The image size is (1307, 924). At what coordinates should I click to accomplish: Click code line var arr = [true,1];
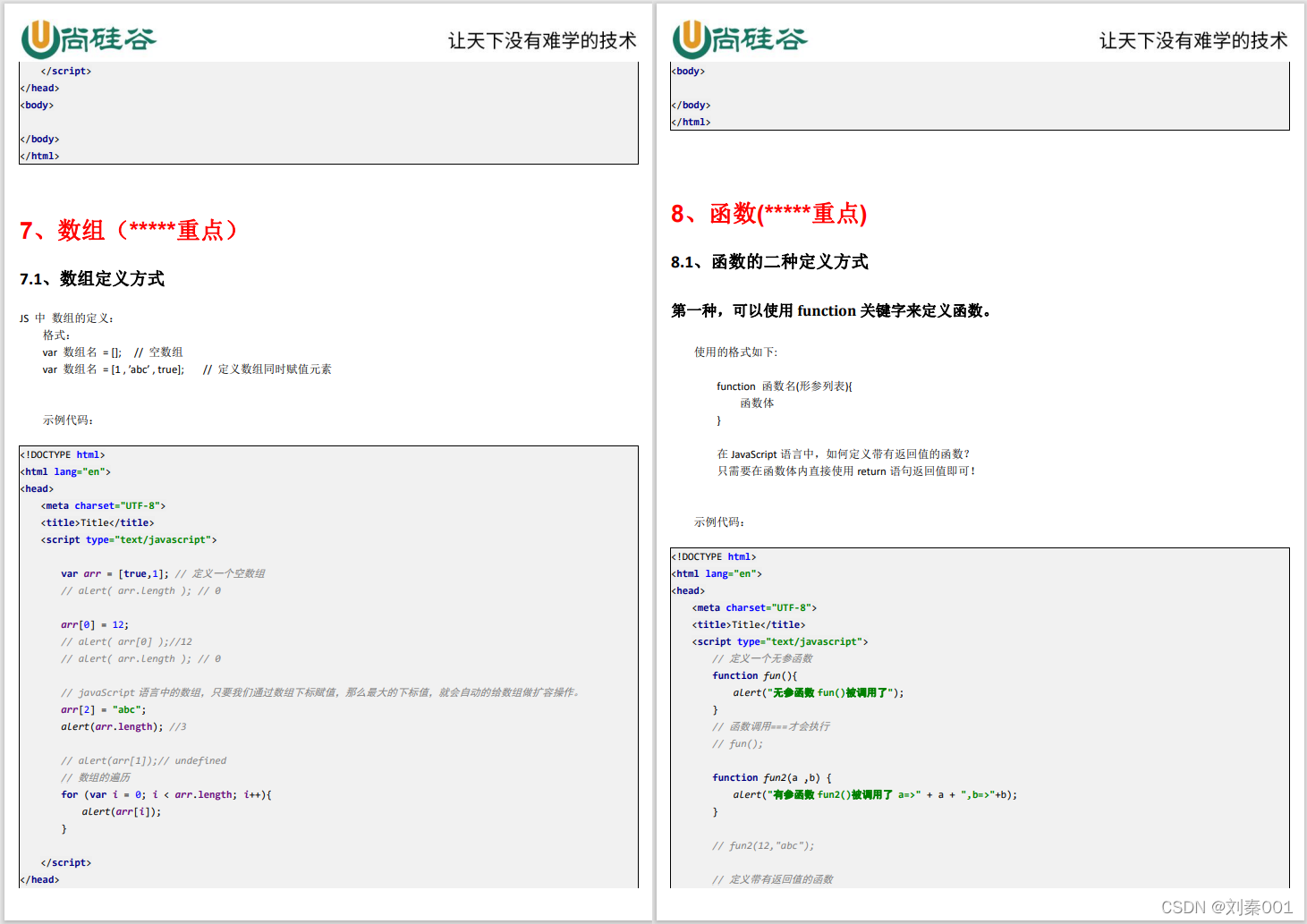coord(115,574)
